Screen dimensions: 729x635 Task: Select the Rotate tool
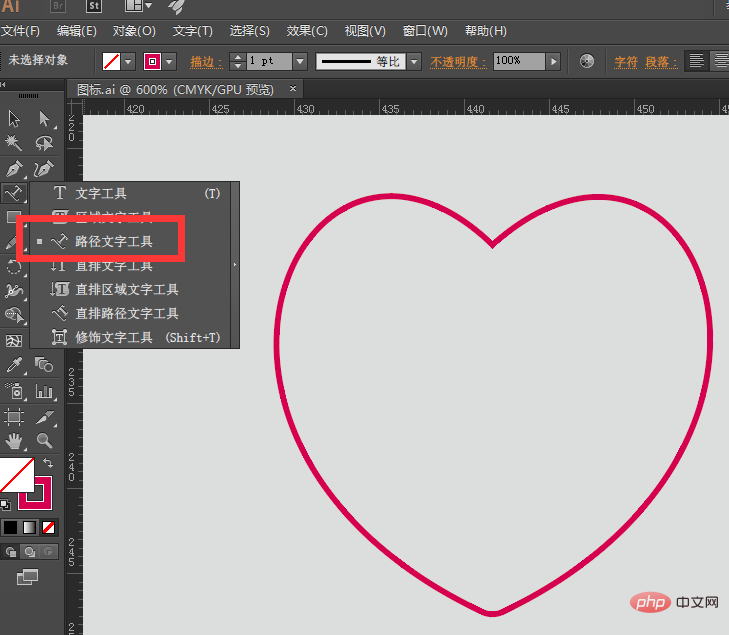click(x=14, y=267)
